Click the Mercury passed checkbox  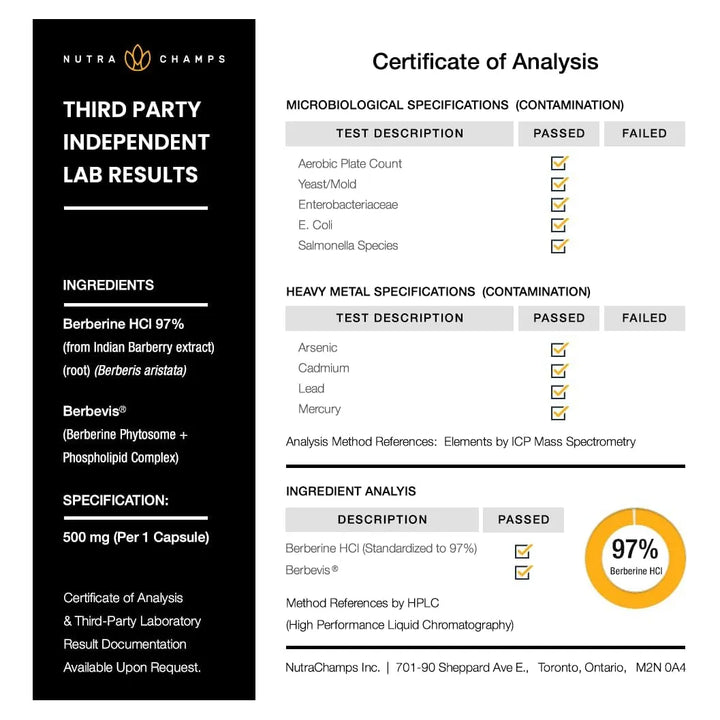tap(559, 411)
